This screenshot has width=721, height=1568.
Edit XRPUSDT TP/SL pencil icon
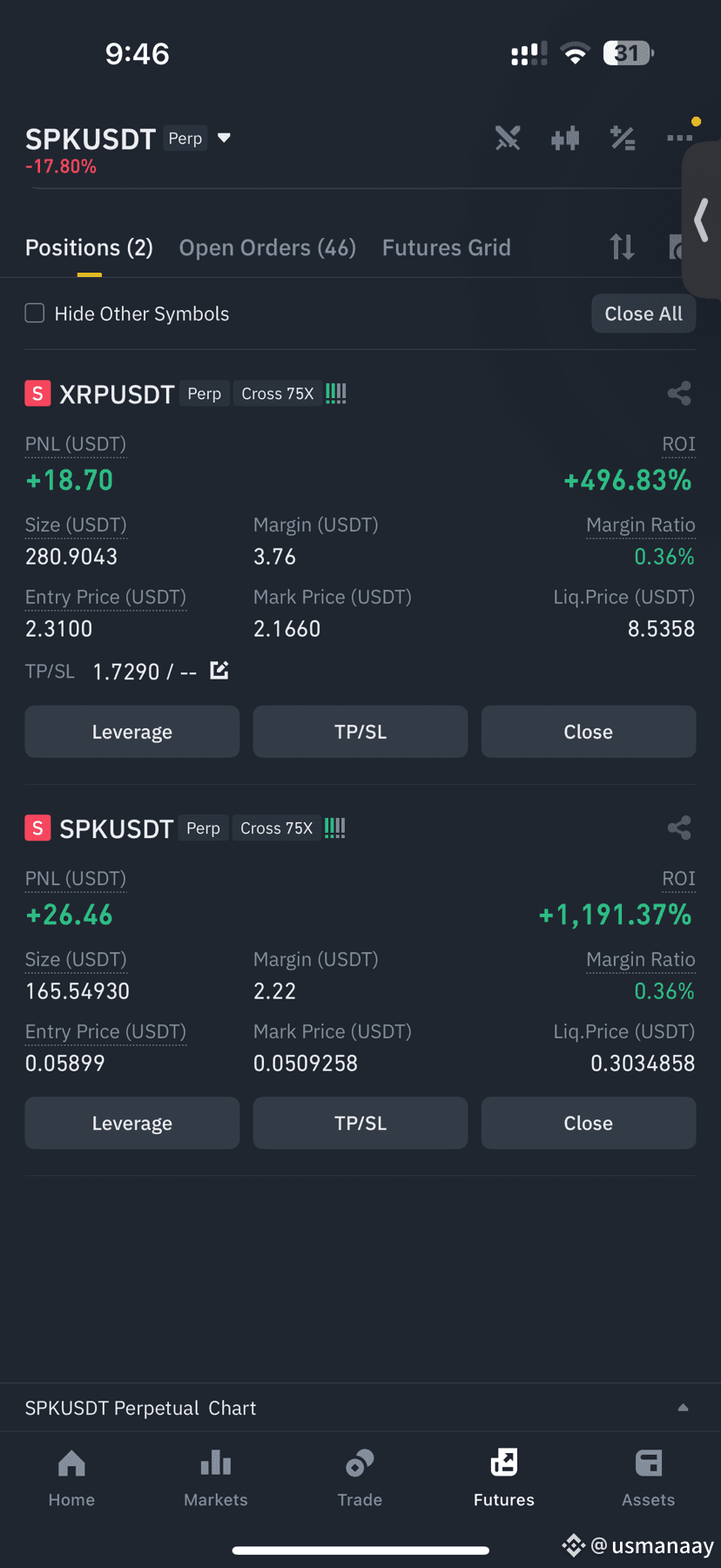pos(219,670)
